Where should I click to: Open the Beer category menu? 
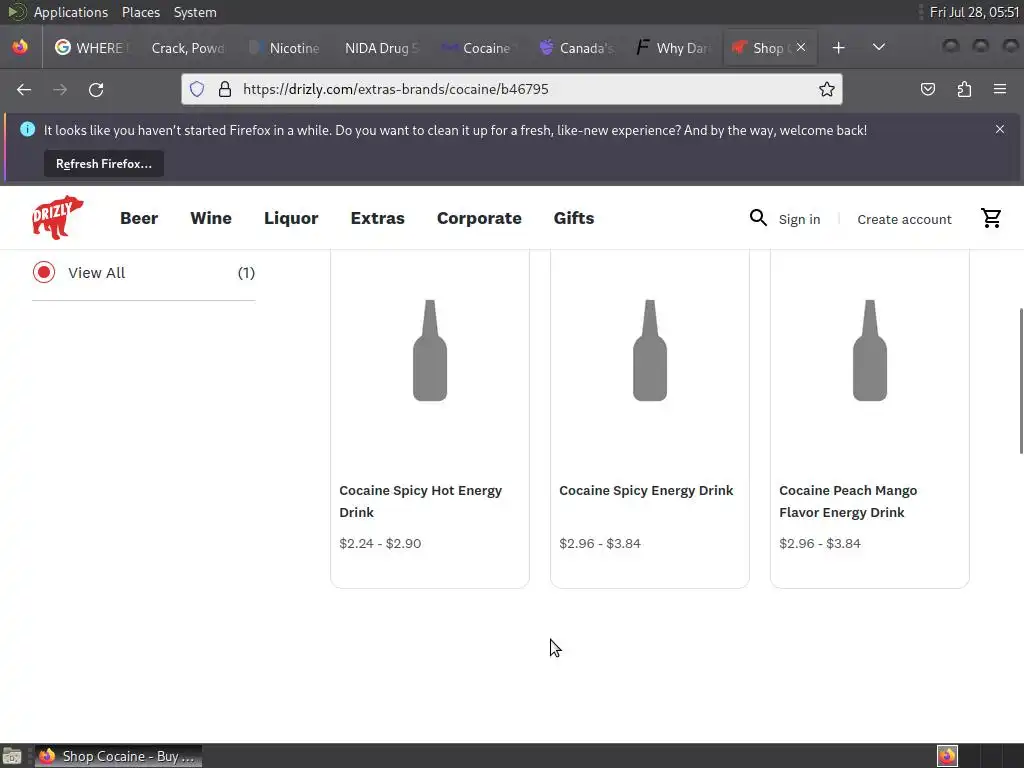(139, 218)
